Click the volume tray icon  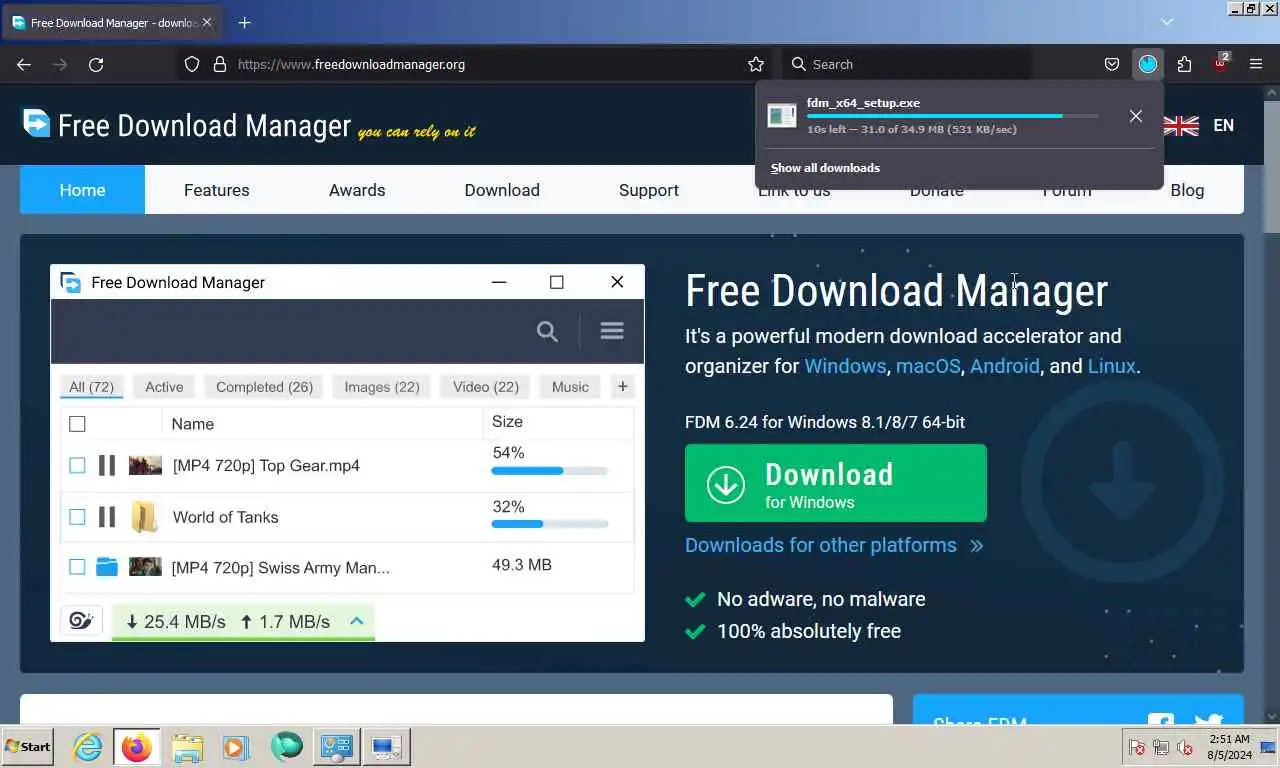tap(1185, 747)
